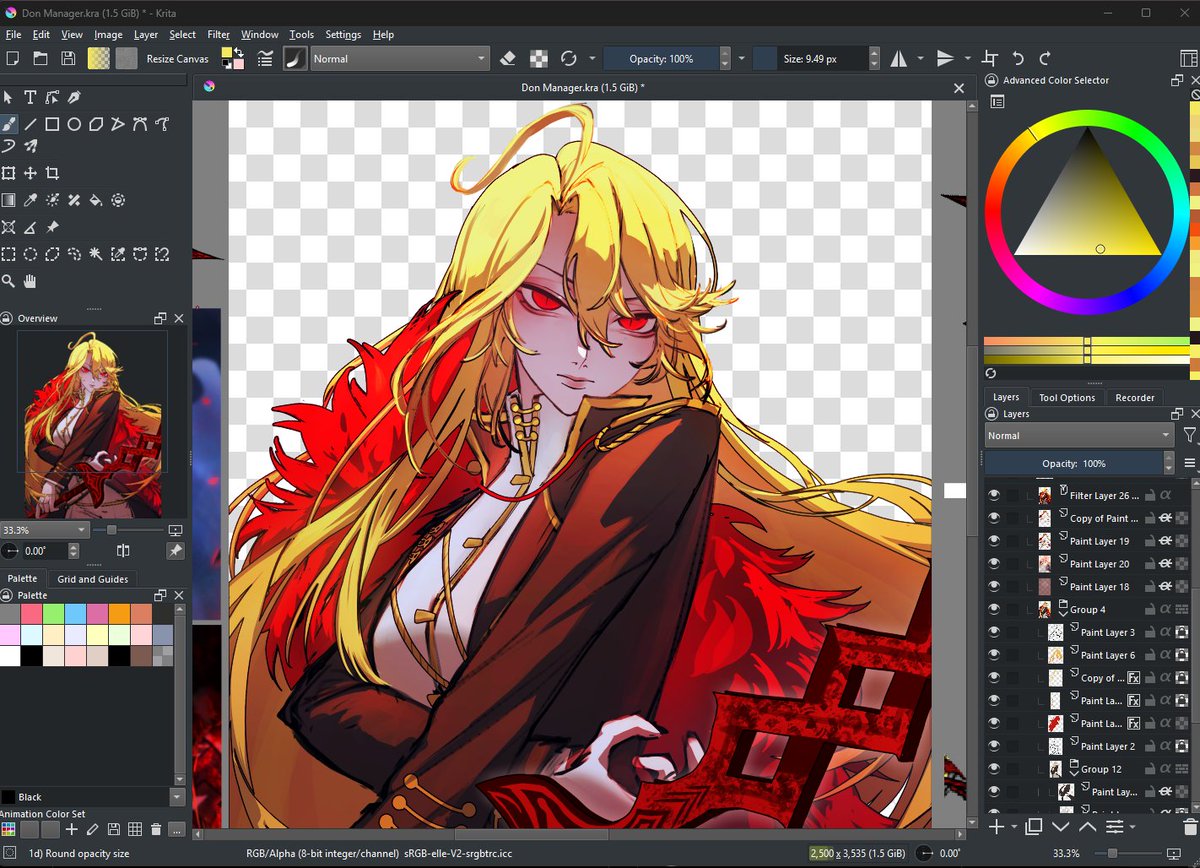Open the brush blending mode dropdown
Screen dimensions: 1200x868
(399, 59)
